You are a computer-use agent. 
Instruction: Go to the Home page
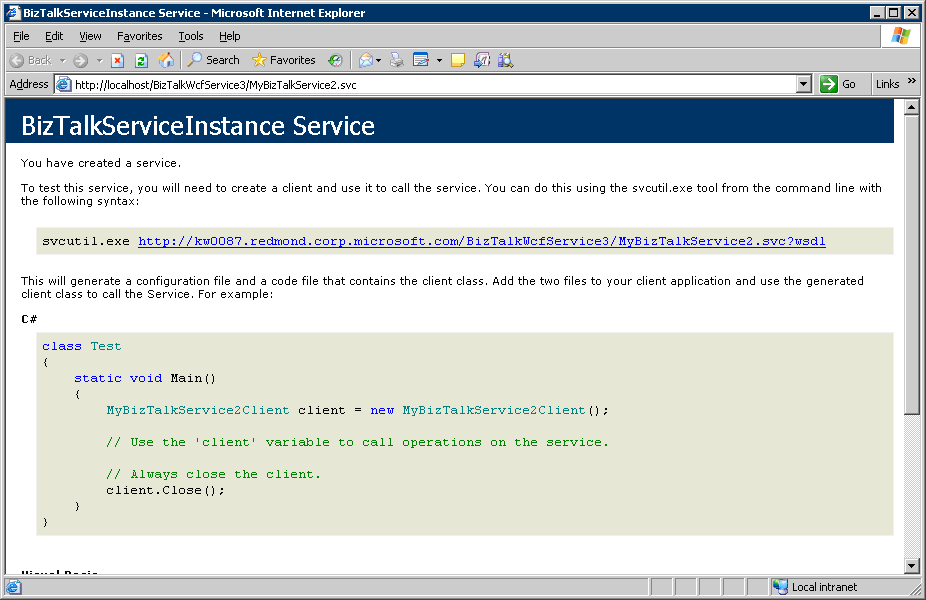[x=166, y=60]
